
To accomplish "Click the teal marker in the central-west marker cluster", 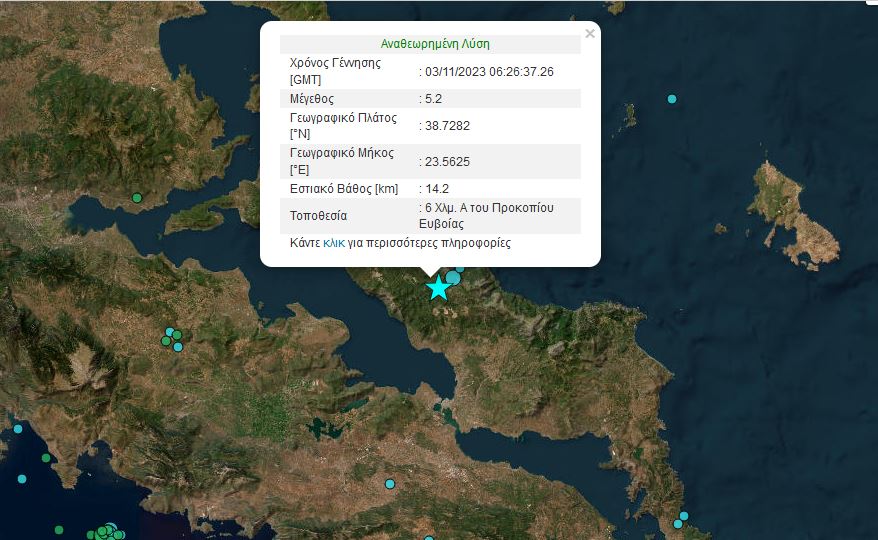I will (x=178, y=346).
